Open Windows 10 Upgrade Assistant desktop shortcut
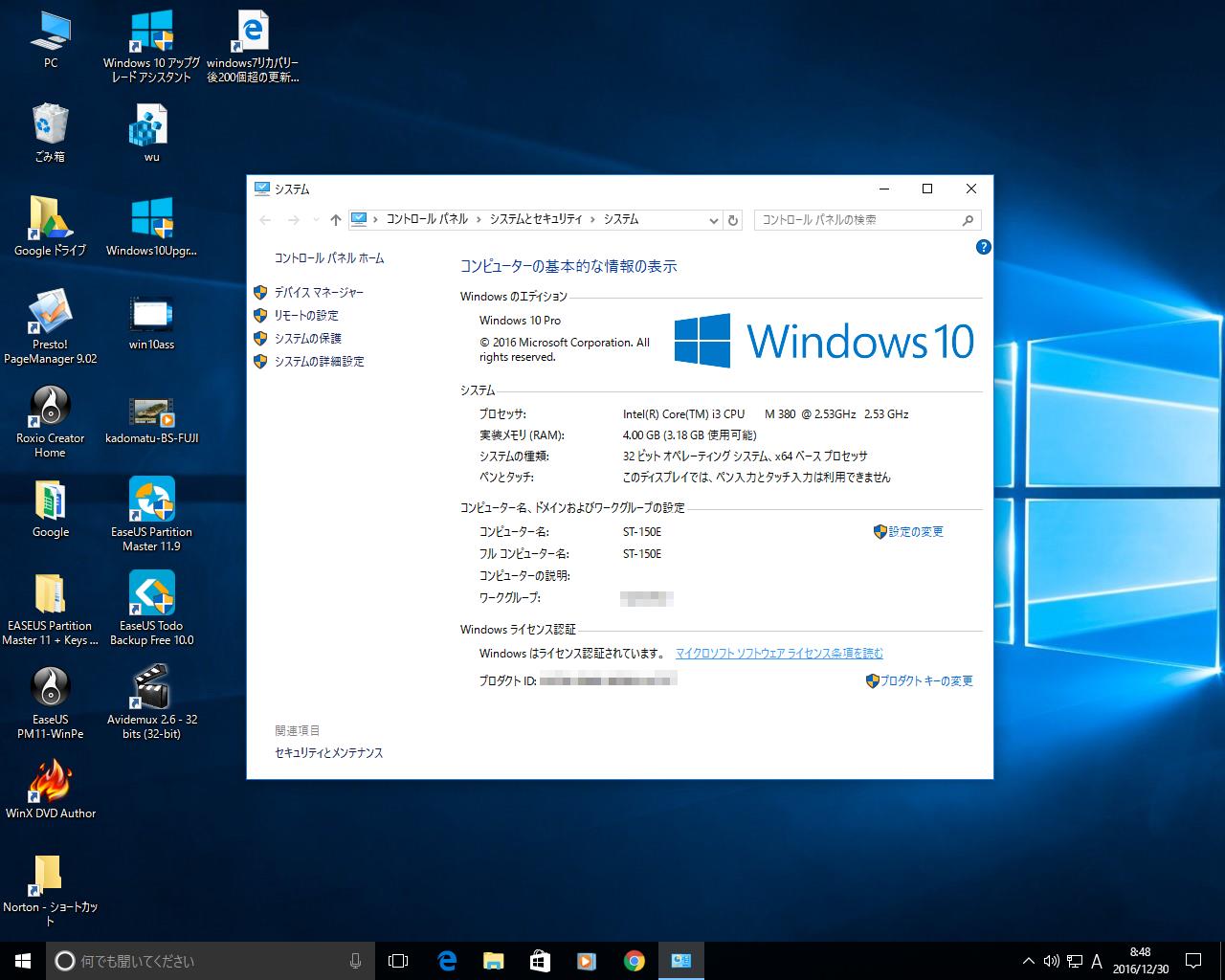Screen dimensions: 1225x980 pyautogui.click(x=151, y=46)
